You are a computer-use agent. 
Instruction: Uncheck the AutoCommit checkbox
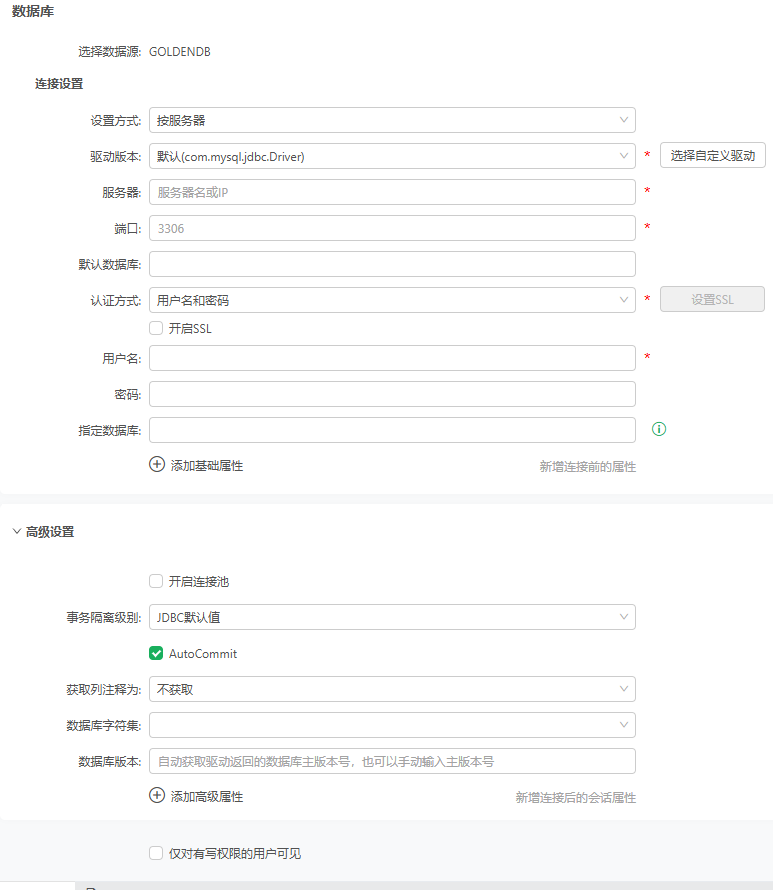click(x=156, y=653)
